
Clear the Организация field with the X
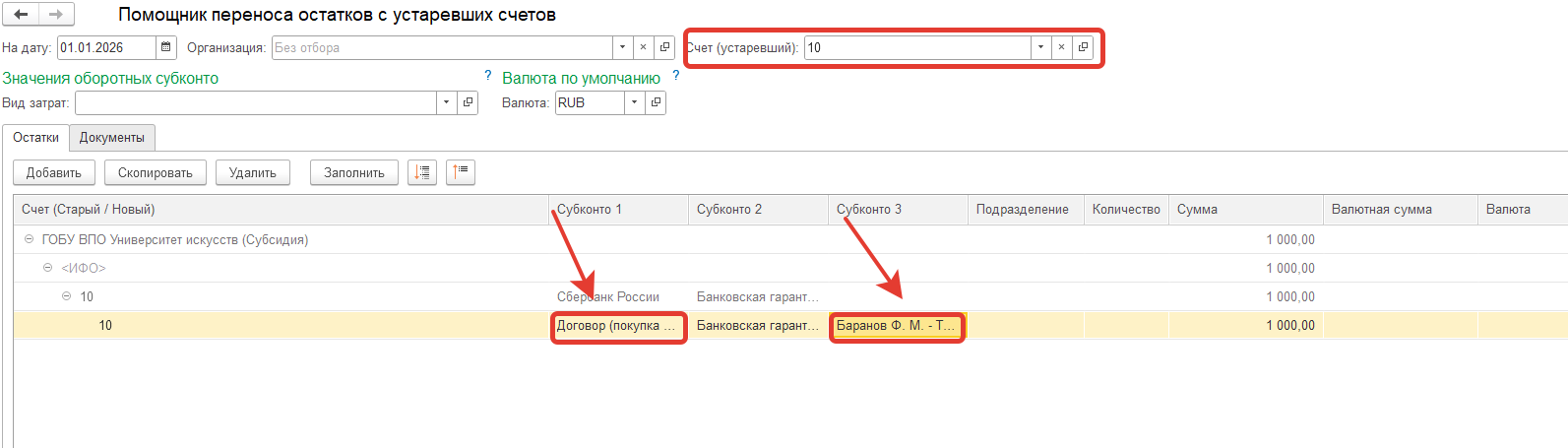[x=643, y=47]
